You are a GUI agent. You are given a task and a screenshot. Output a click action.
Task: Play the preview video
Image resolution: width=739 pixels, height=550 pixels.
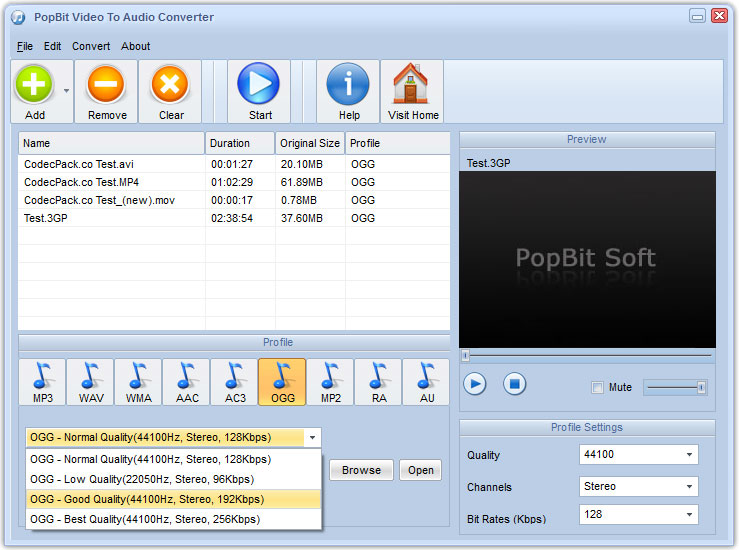(x=475, y=384)
